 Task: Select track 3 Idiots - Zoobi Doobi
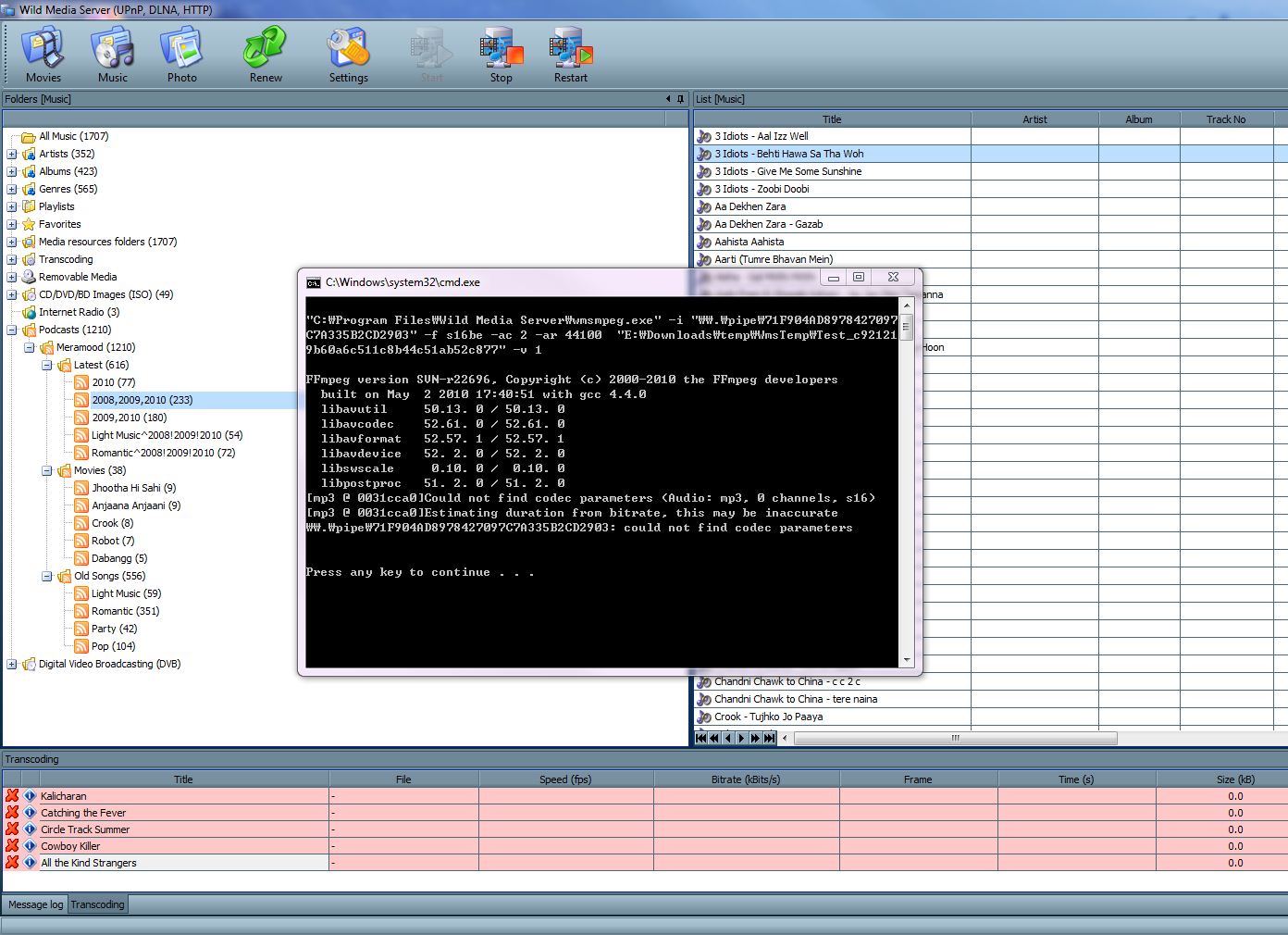pyautogui.click(x=762, y=189)
